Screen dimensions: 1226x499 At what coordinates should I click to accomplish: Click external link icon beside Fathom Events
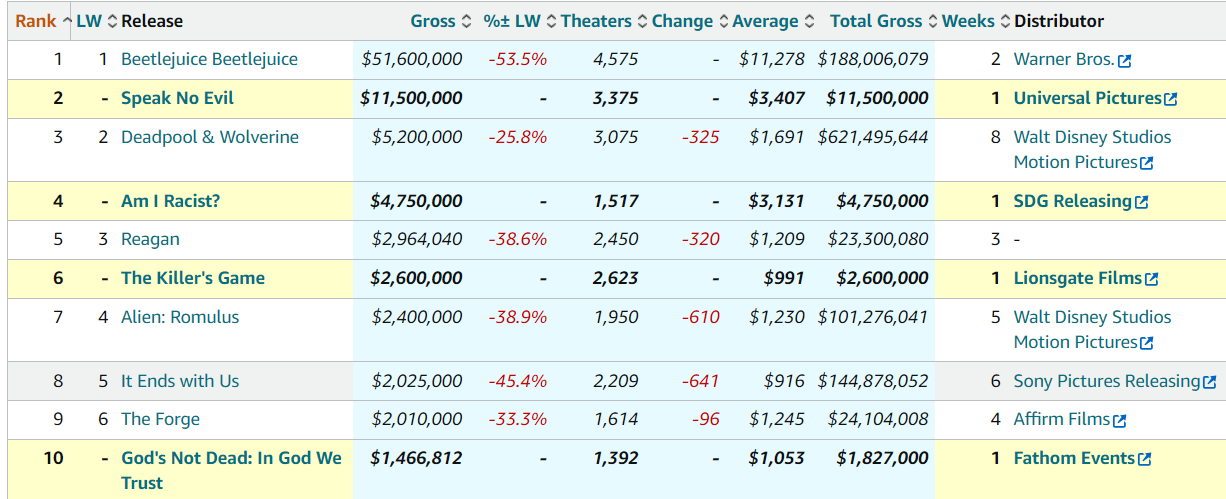pos(1144,459)
